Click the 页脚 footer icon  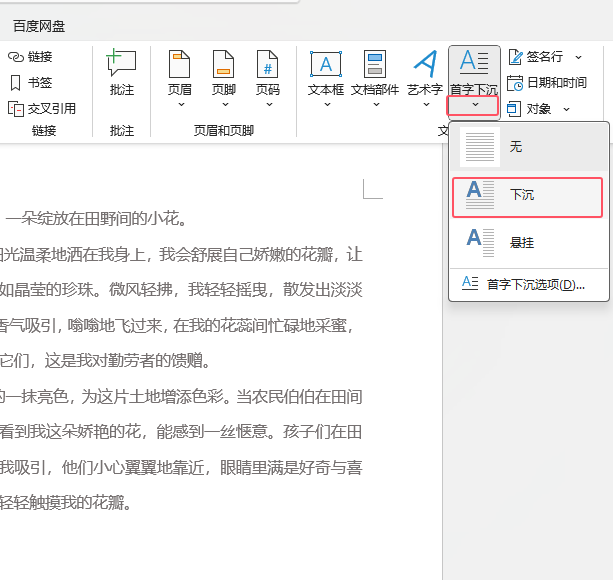pyautogui.click(x=224, y=64)
